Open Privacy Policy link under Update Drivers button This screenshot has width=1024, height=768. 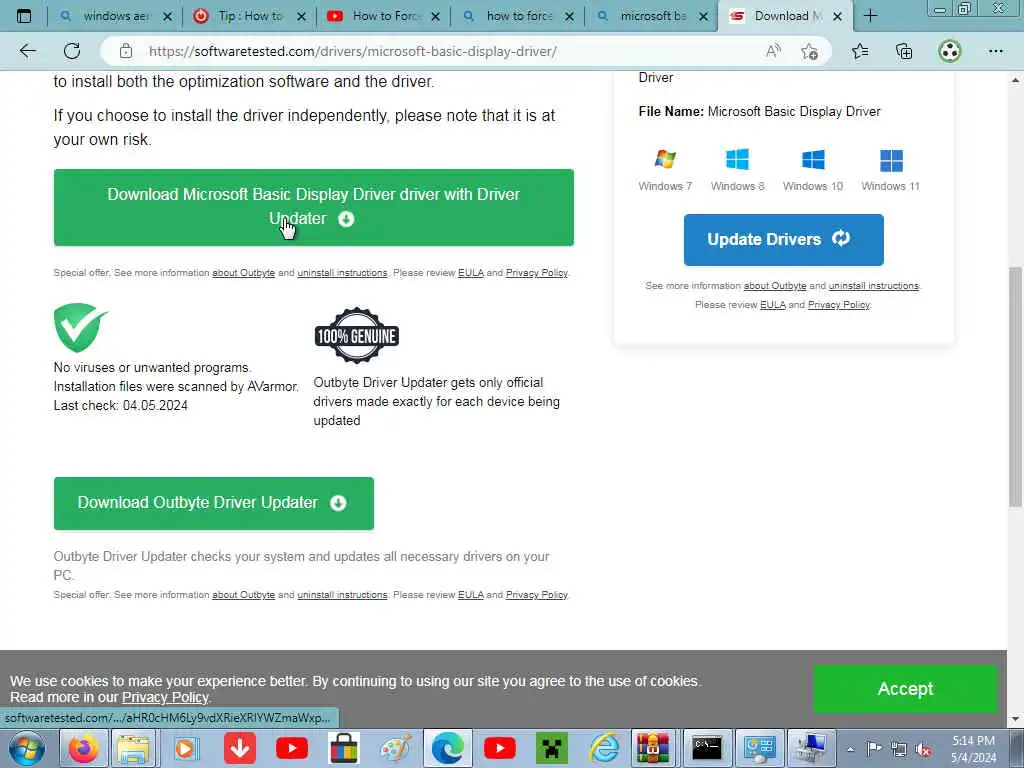tap(839, 304)
